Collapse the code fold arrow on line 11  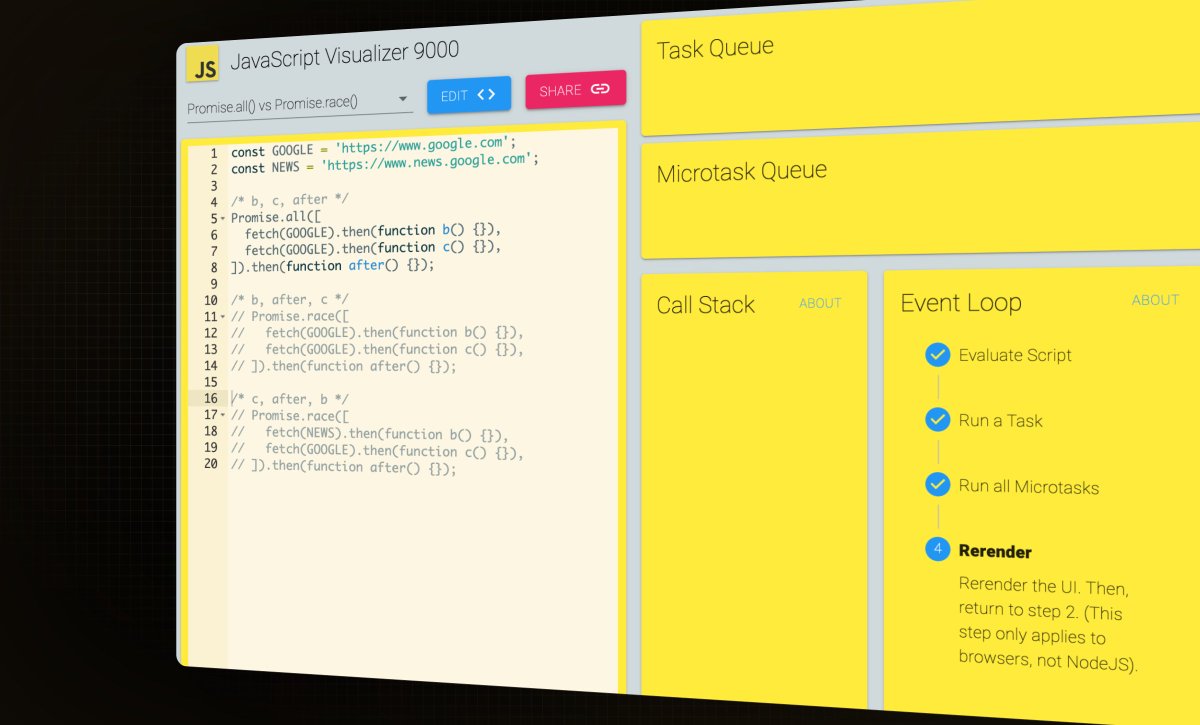[x=223, y=316]
